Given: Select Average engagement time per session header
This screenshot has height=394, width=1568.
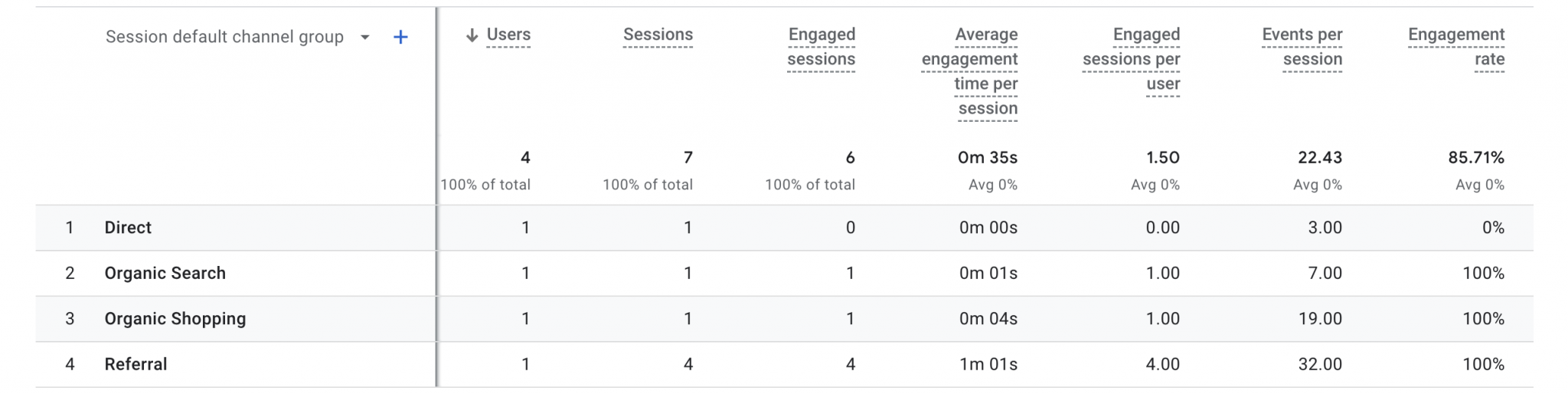Looking at the screenshot, I should [x=970, y=71].
